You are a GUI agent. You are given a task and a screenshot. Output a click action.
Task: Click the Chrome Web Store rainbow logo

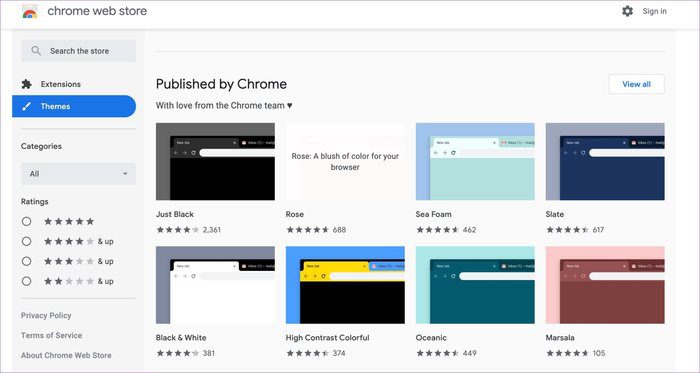(x=30, y=12)
